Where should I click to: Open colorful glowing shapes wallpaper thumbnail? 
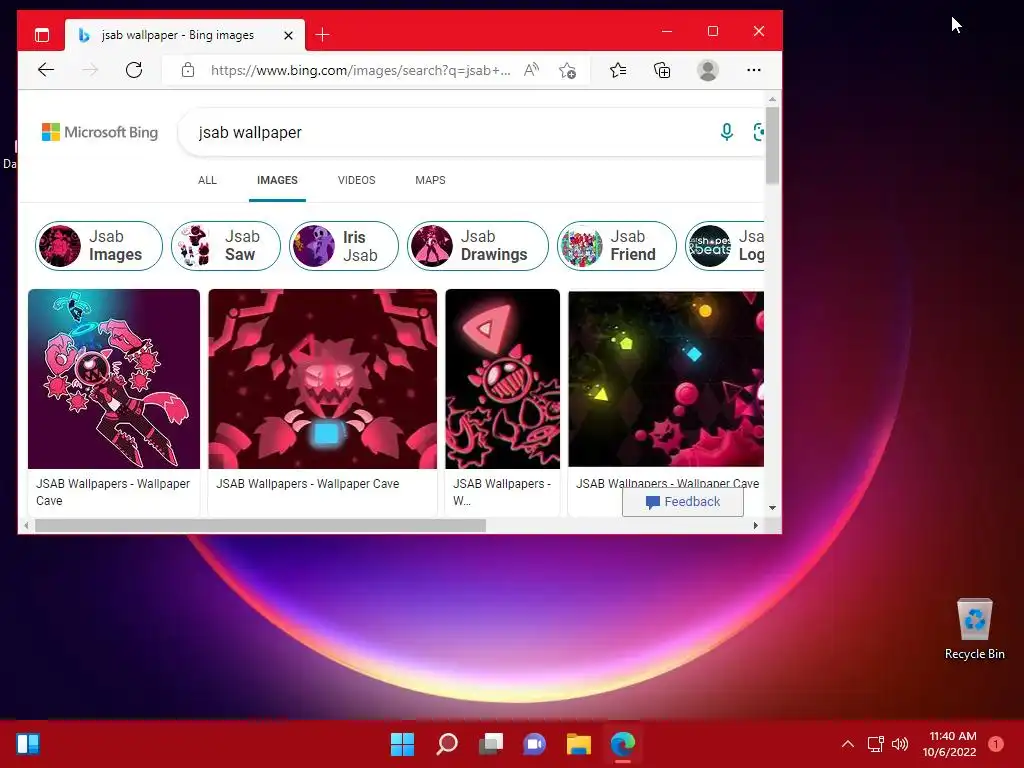click(x=665, y=379)
